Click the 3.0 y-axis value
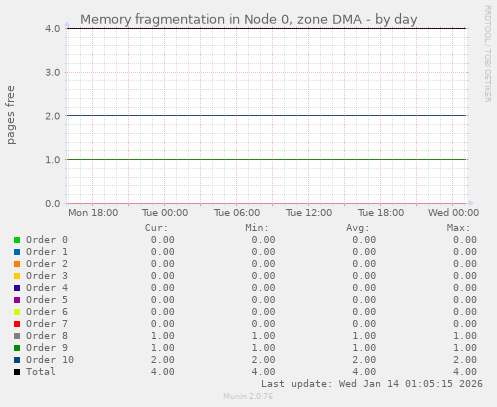This screenshot has height=407, width=497. pos(53,72)
